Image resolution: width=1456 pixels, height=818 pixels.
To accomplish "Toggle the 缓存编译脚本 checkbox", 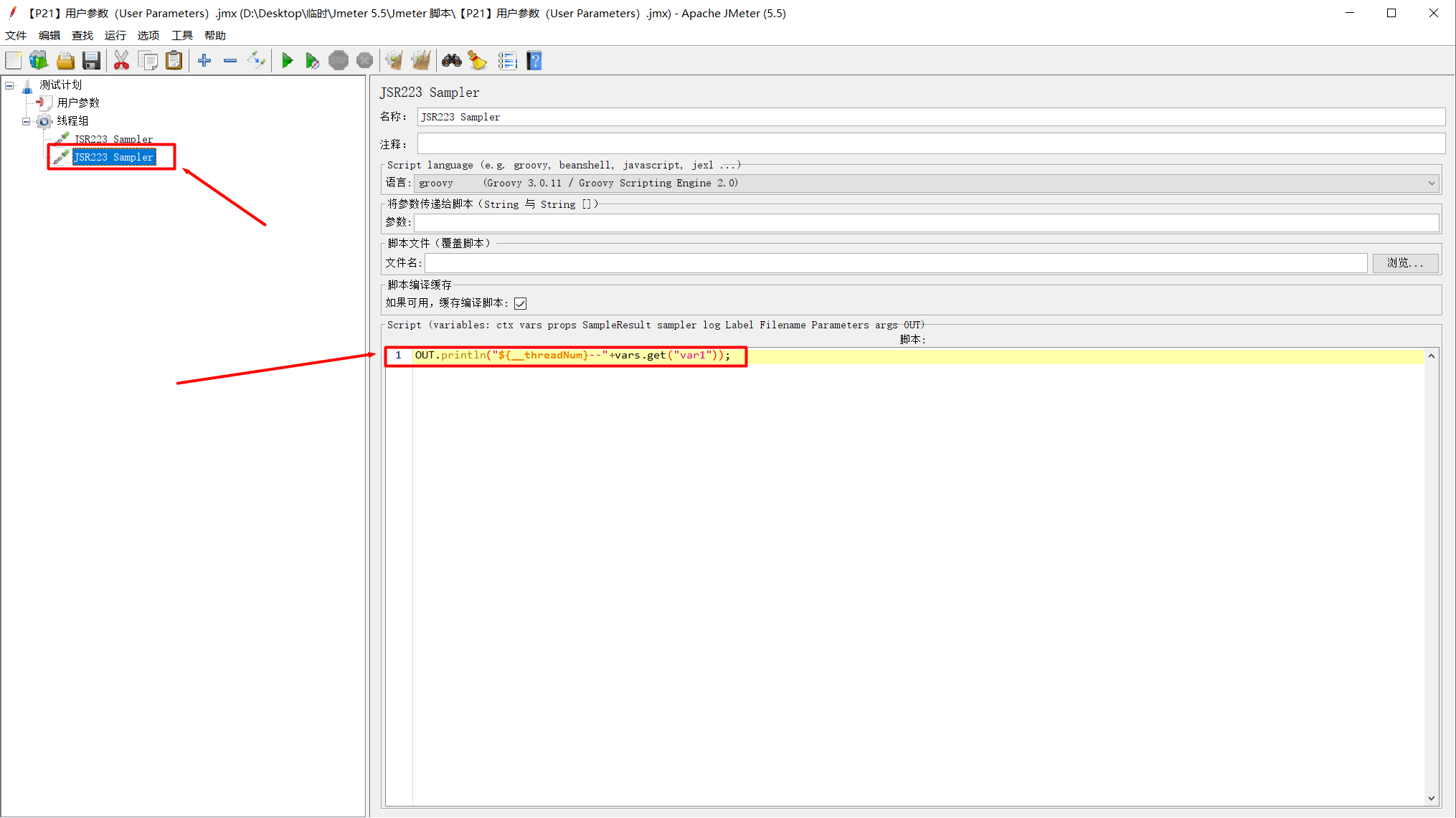I will [521, 304].
